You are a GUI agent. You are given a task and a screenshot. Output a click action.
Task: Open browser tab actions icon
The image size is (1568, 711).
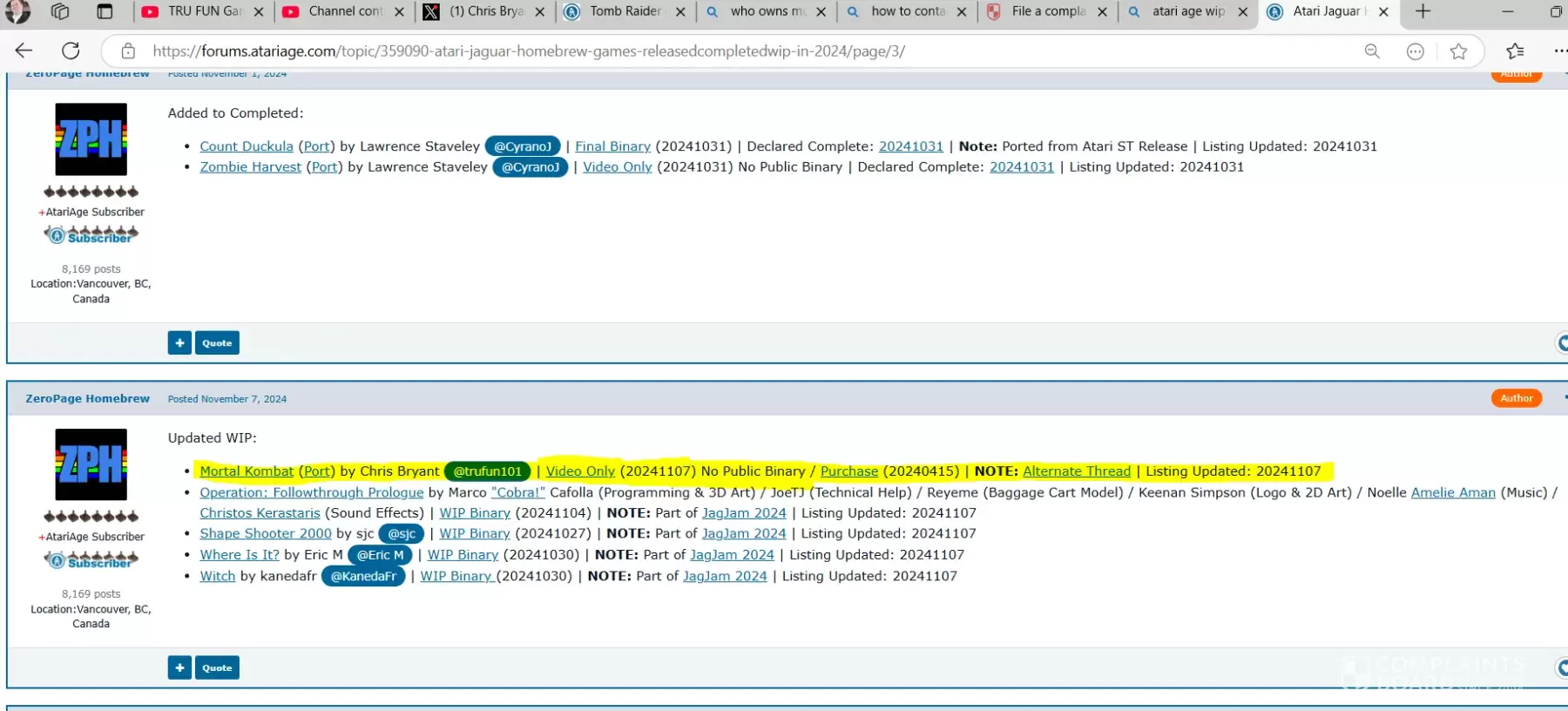click(105, 11)
